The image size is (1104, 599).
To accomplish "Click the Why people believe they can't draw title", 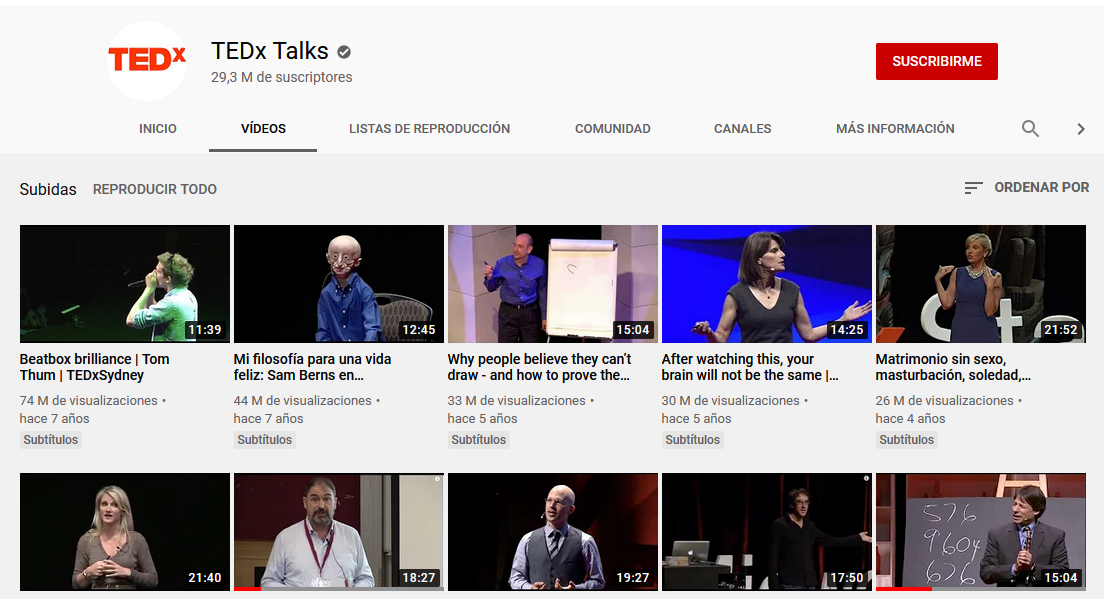I will (x=539, y=367).
